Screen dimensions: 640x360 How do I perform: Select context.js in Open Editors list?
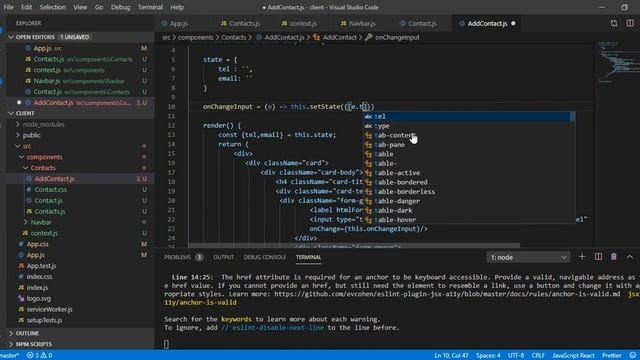[47, 70]
